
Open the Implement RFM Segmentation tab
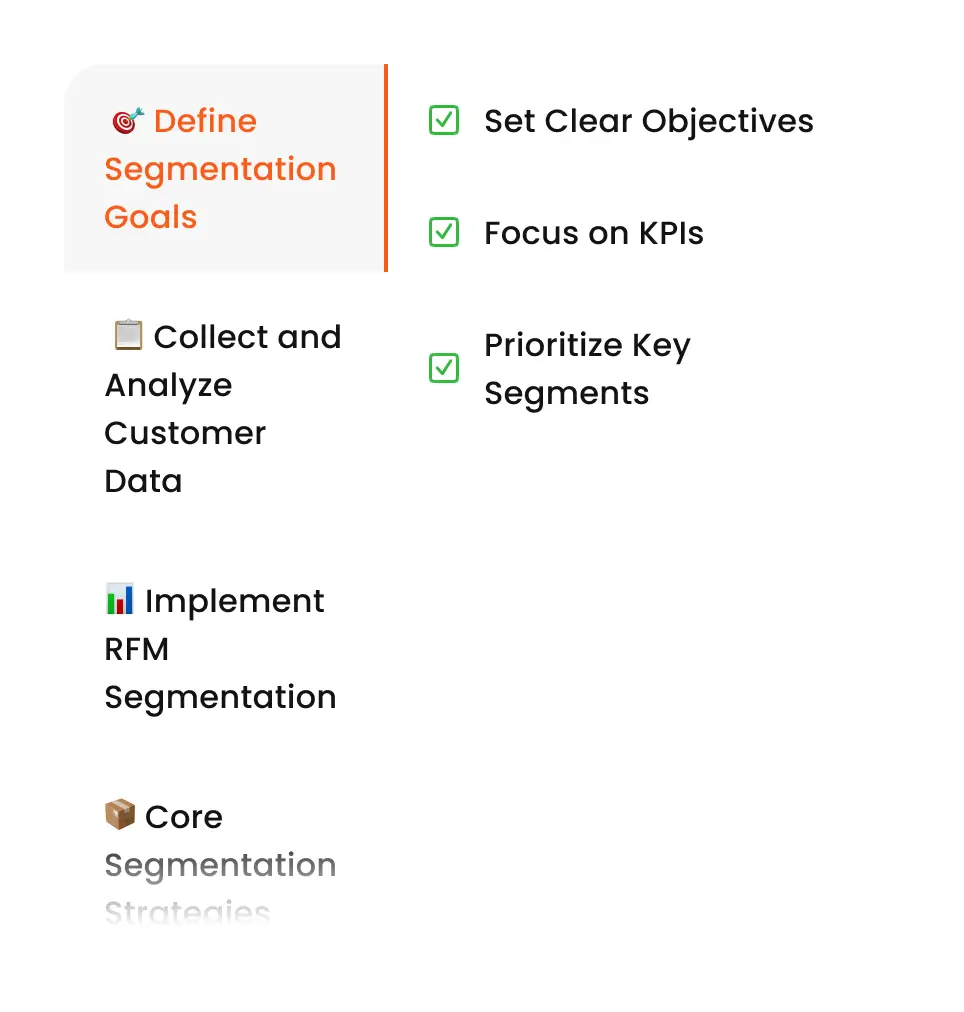220,649
